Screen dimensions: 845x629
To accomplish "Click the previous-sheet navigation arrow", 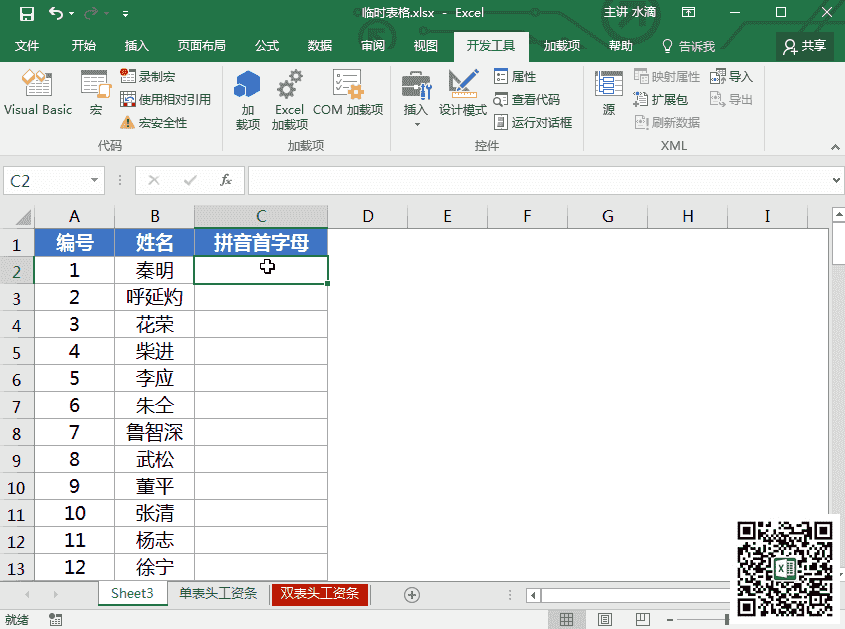I will [27, 595].
